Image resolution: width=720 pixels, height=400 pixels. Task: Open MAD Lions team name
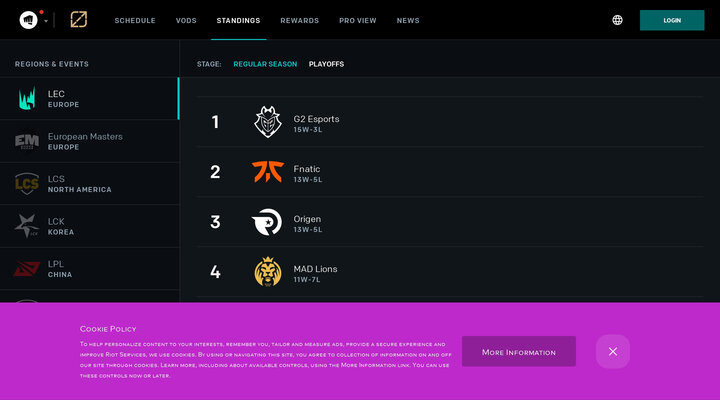[315, 269]
